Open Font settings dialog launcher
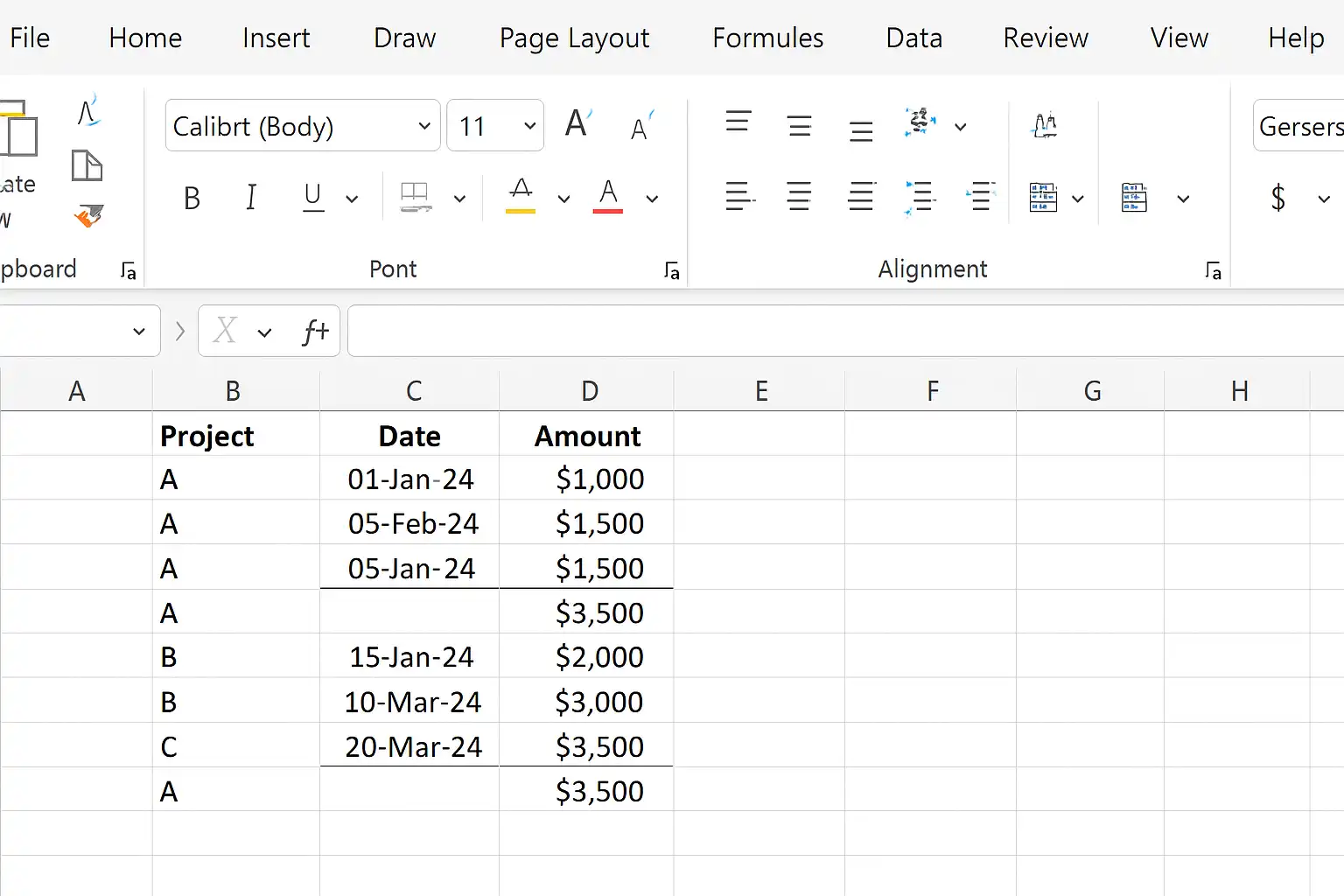Image resolution: width=1344 pixels, height=896 pixels. pos(671,271)
